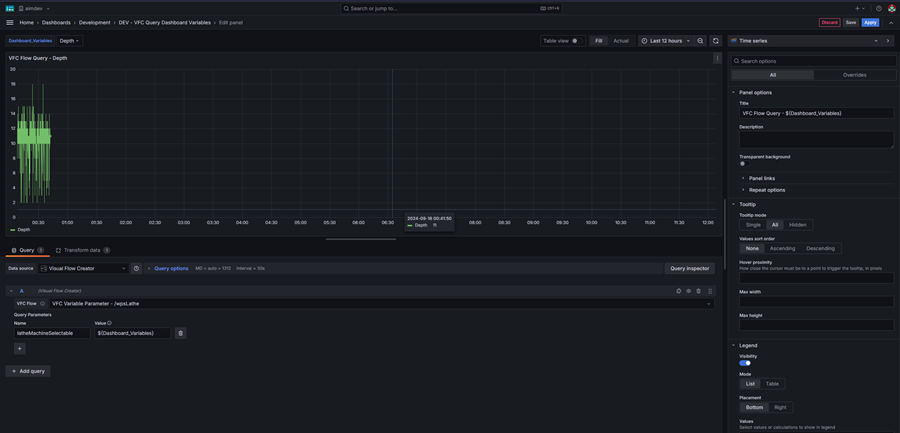
Task: Toggle the Legend Visibility switch
Action: 745,363
